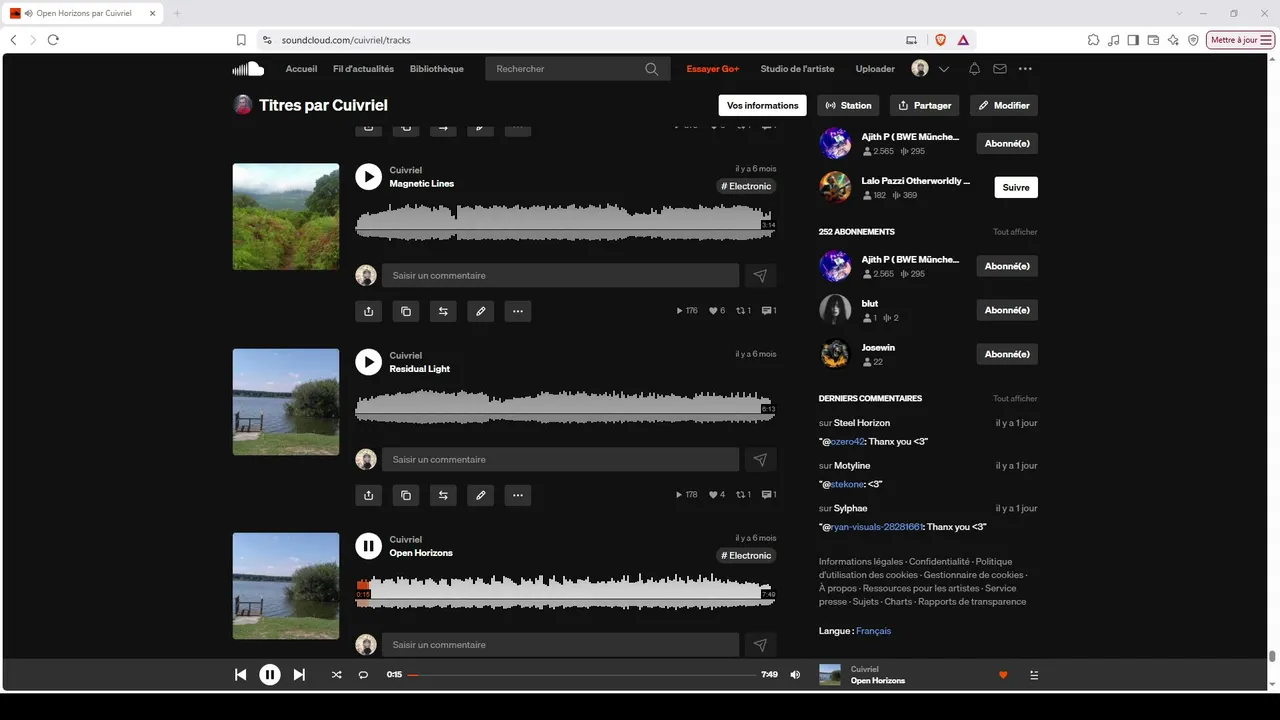Edit the Residual Light track
Screen dimensions: 1280x720
click(x=481, y=495)
